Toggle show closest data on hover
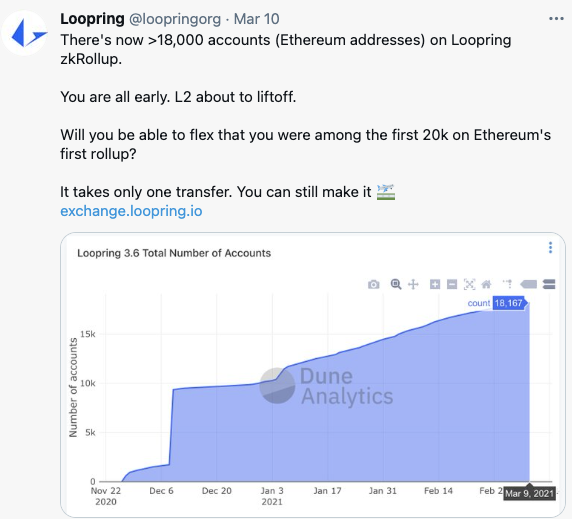This screenshot has height=519, width=572. pyautogui.click(x=529, y=284)
